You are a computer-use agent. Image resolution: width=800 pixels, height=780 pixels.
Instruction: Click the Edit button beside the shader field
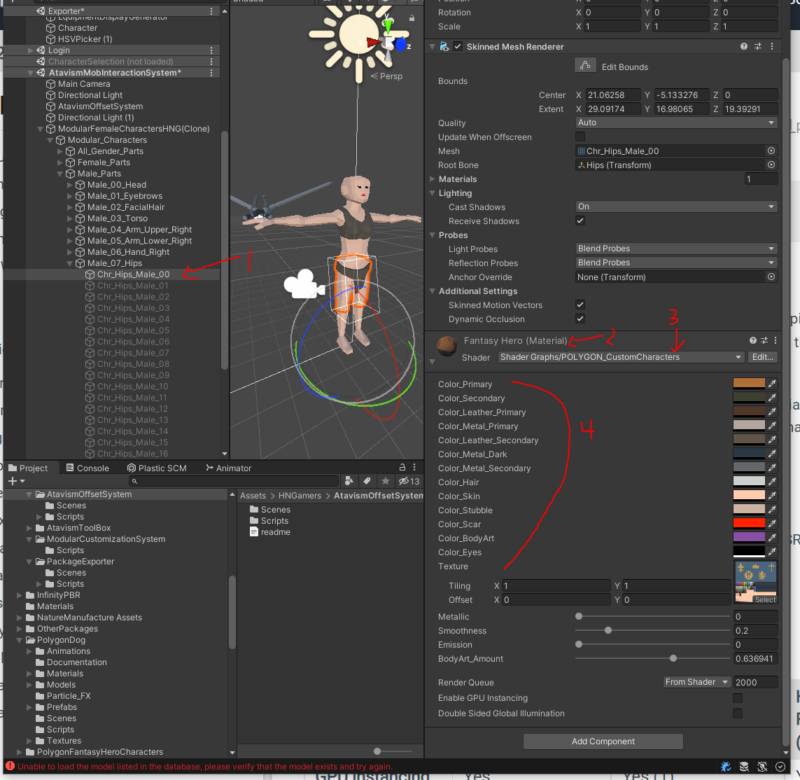point(765,357)
